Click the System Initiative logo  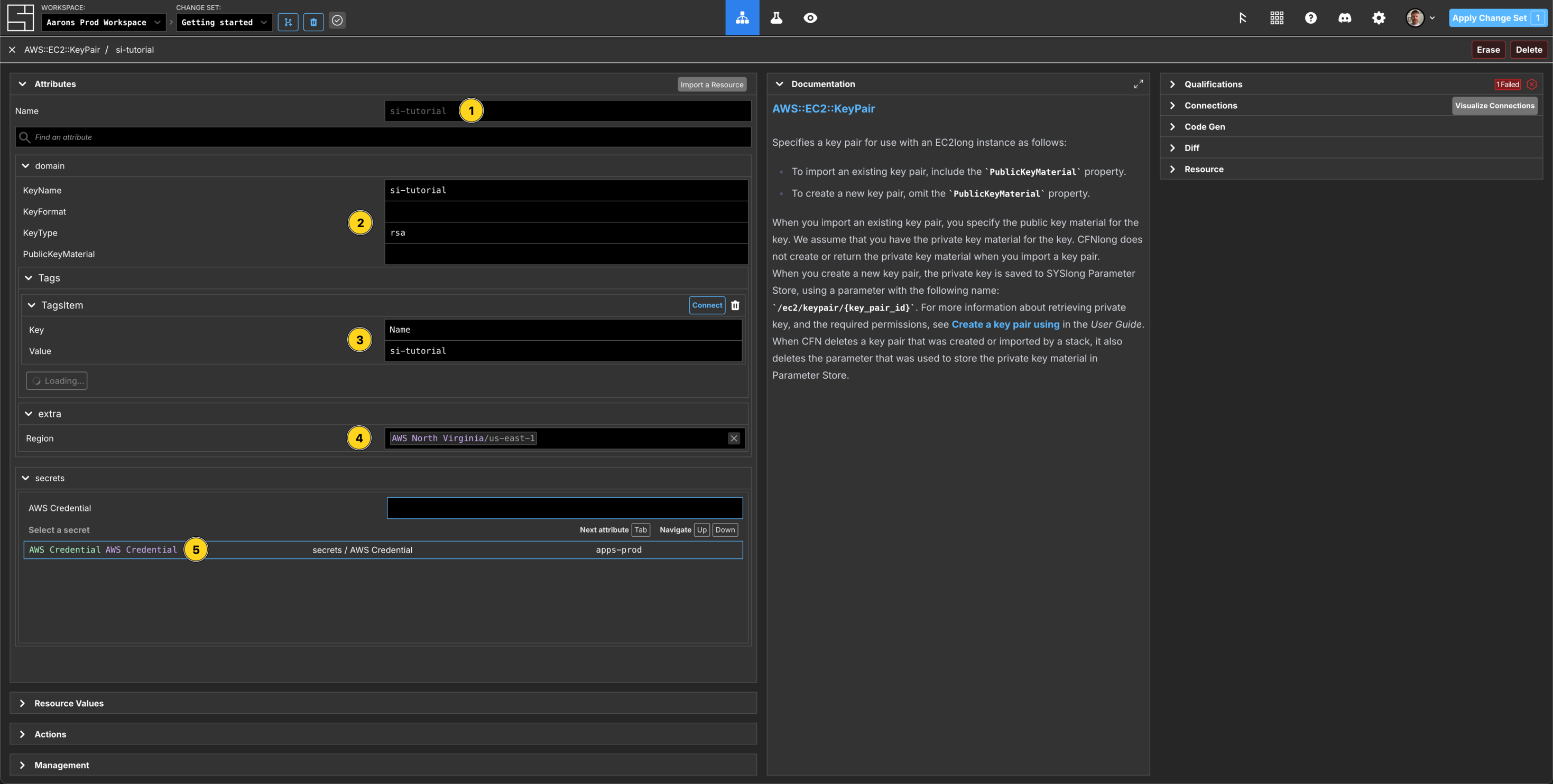[x=21, y=17]
